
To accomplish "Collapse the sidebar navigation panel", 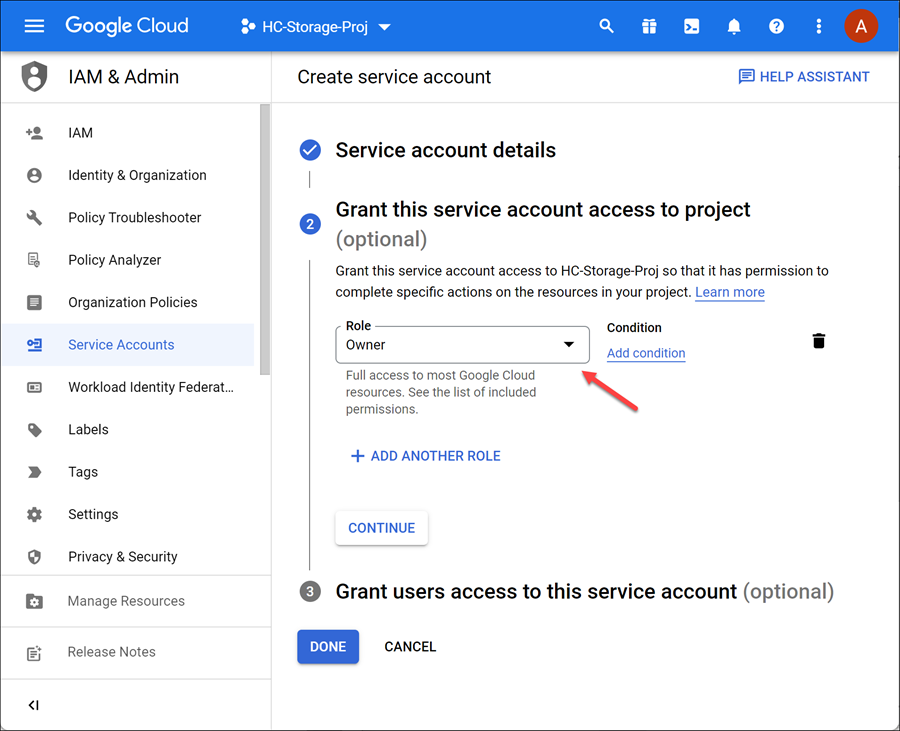I will 34,705.
